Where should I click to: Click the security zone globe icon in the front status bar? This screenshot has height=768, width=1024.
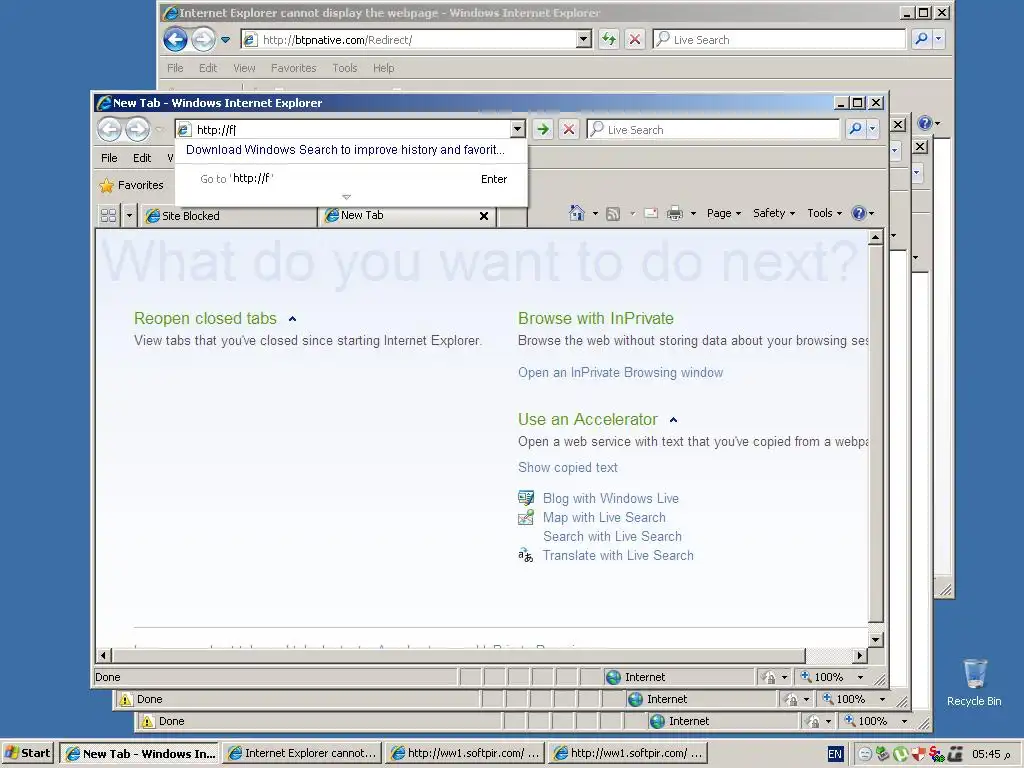(x=613, y=677)
